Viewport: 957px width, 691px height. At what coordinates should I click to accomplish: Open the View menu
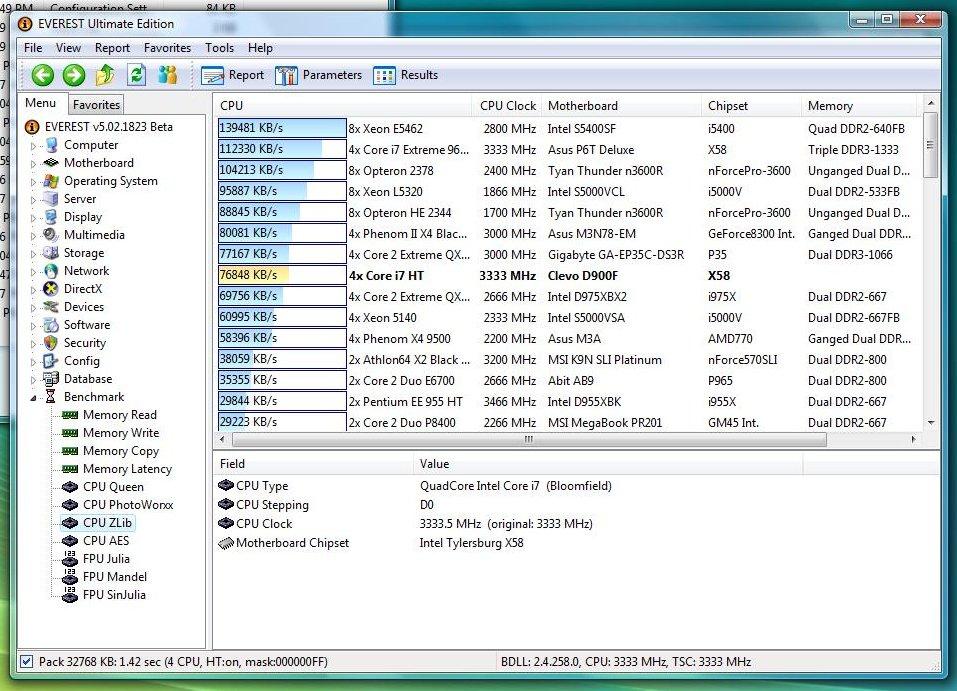(68, 48)
